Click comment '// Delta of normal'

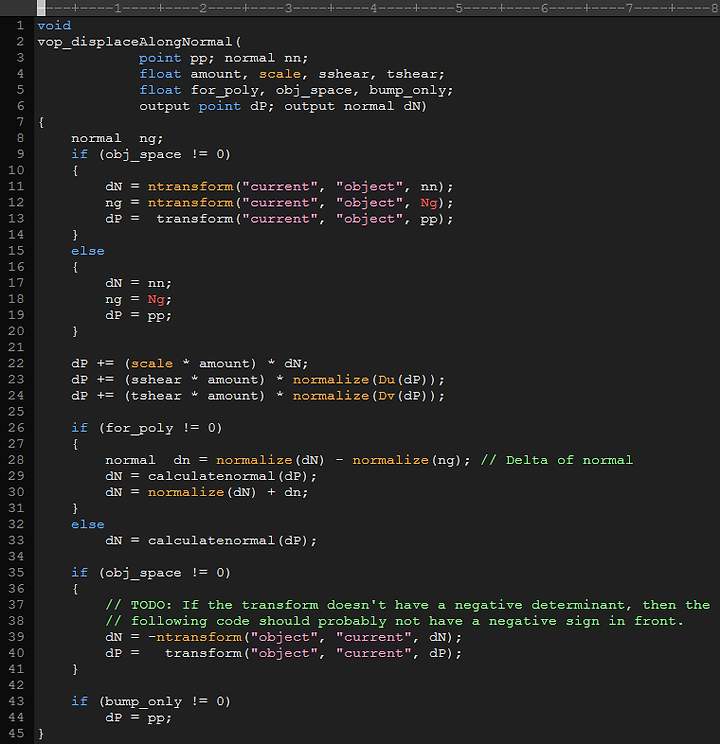557,460
